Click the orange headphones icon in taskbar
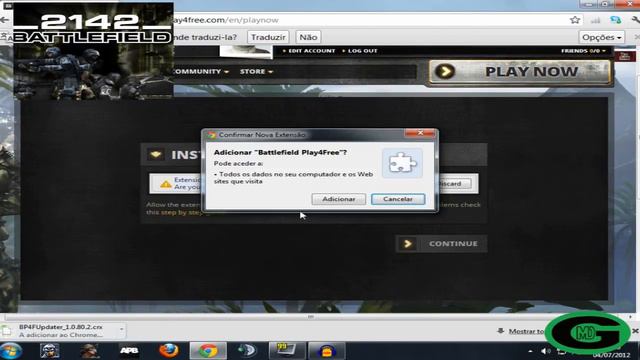 327,351
